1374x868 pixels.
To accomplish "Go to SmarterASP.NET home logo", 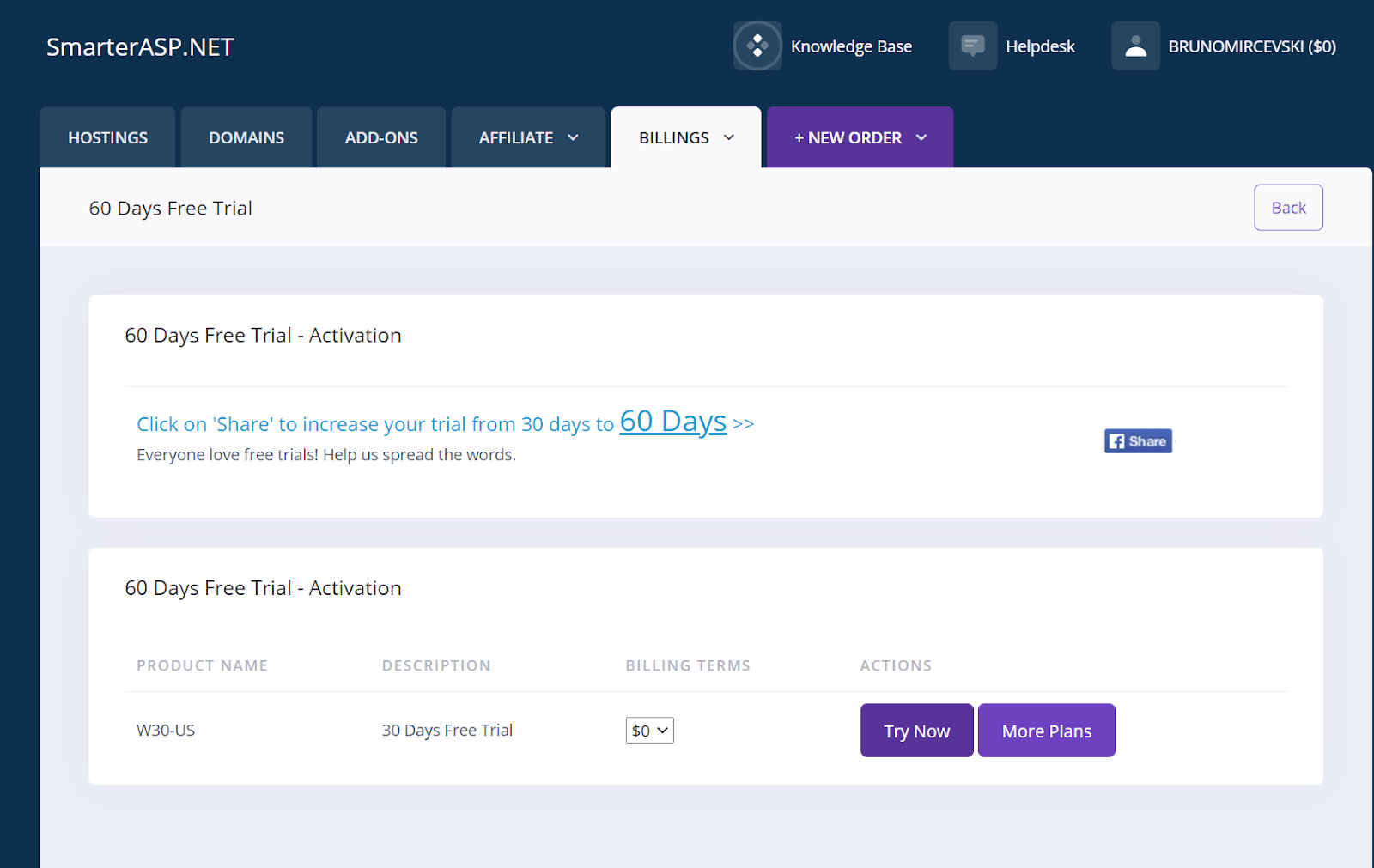I will pyautogui.click(x=140, y=47).
